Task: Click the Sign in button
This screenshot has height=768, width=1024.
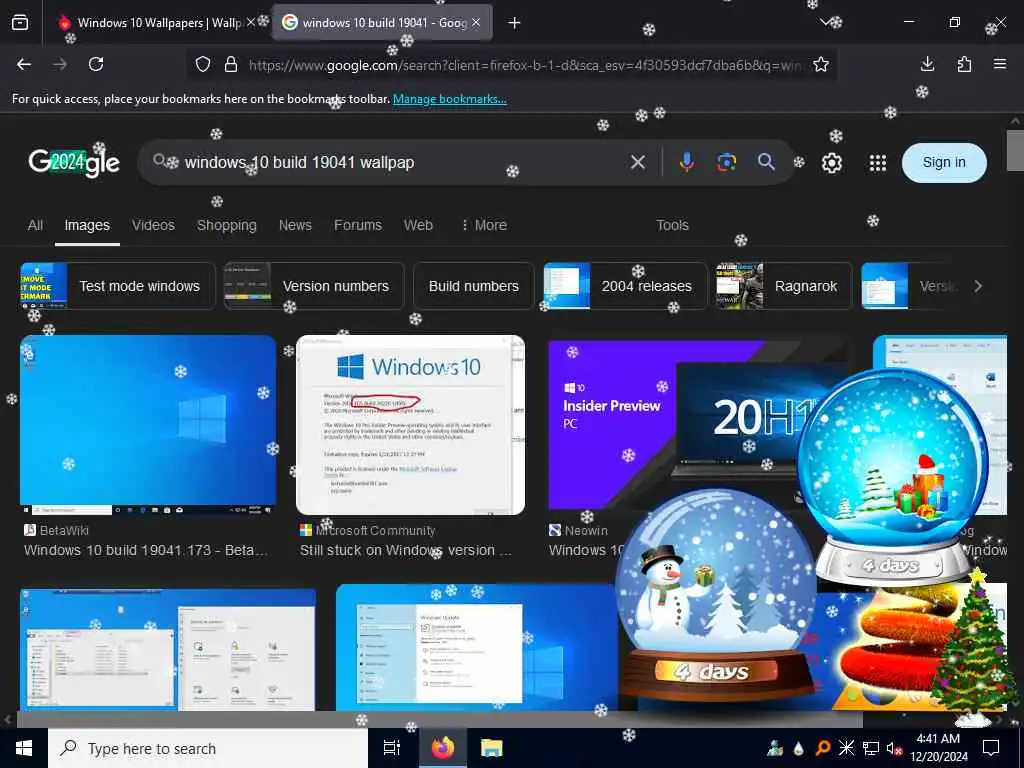Action: pyautogui.click(x=944, y=163)
